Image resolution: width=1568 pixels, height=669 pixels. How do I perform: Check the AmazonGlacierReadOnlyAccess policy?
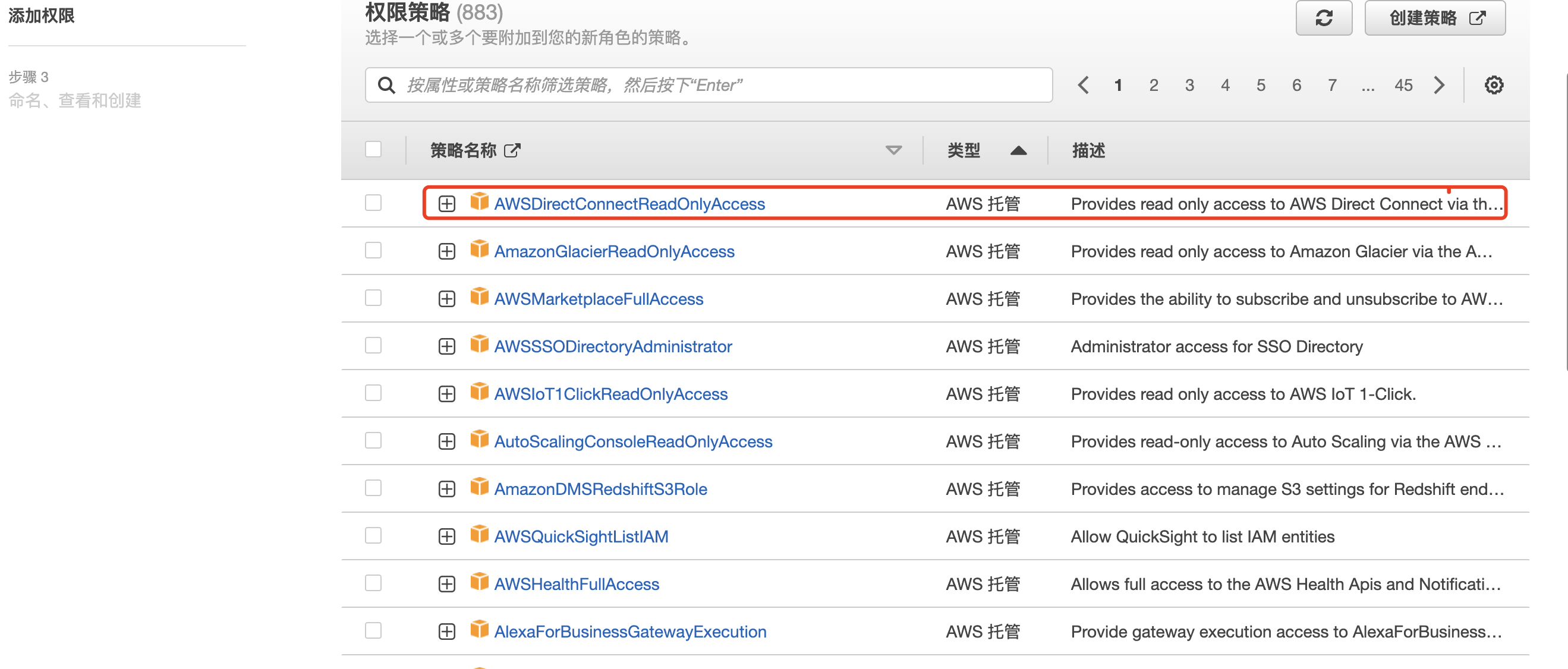(x=373, y=250)
